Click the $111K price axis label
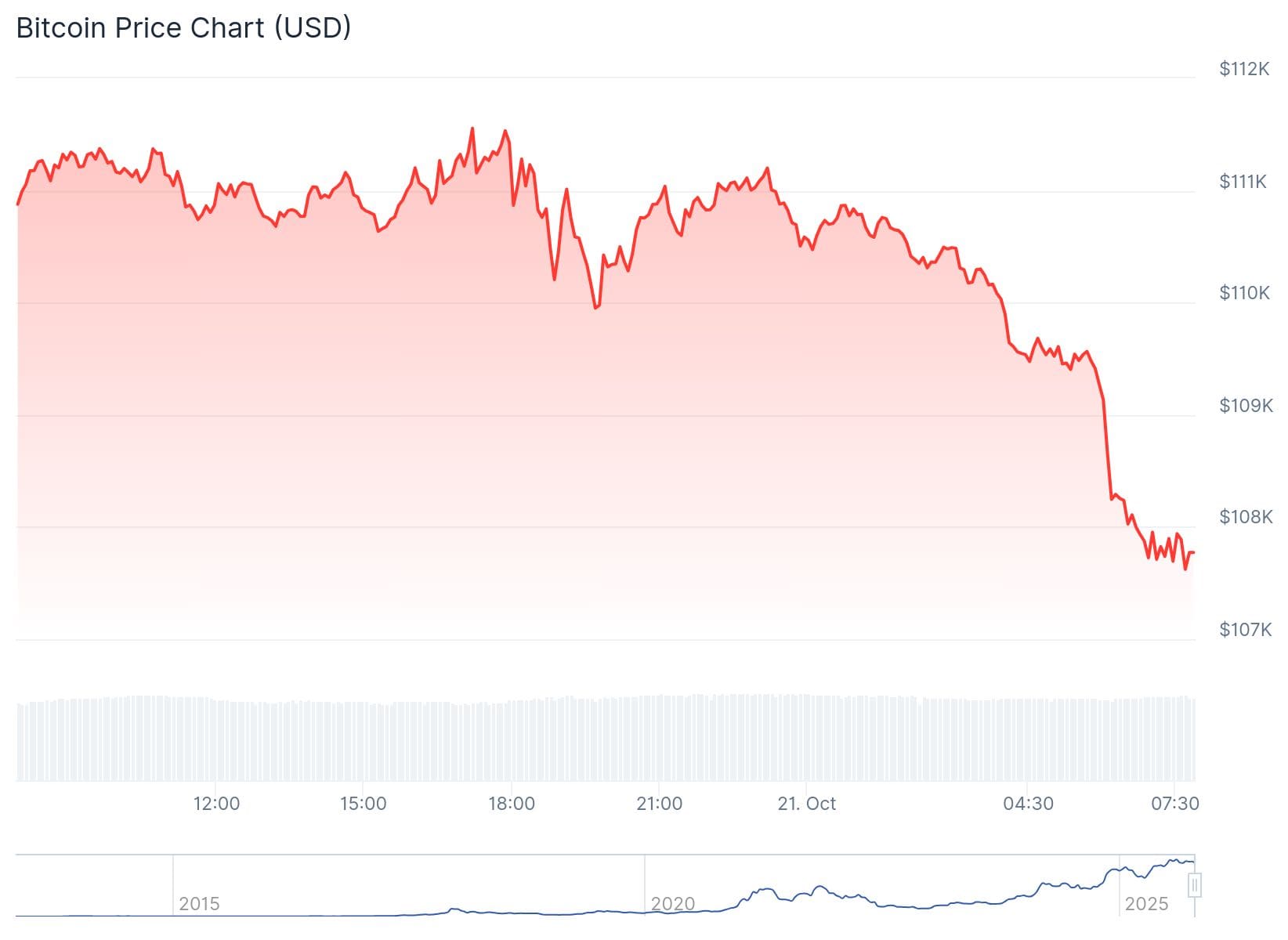Viewport: 1288px width, 940px height. point(1243,182)
